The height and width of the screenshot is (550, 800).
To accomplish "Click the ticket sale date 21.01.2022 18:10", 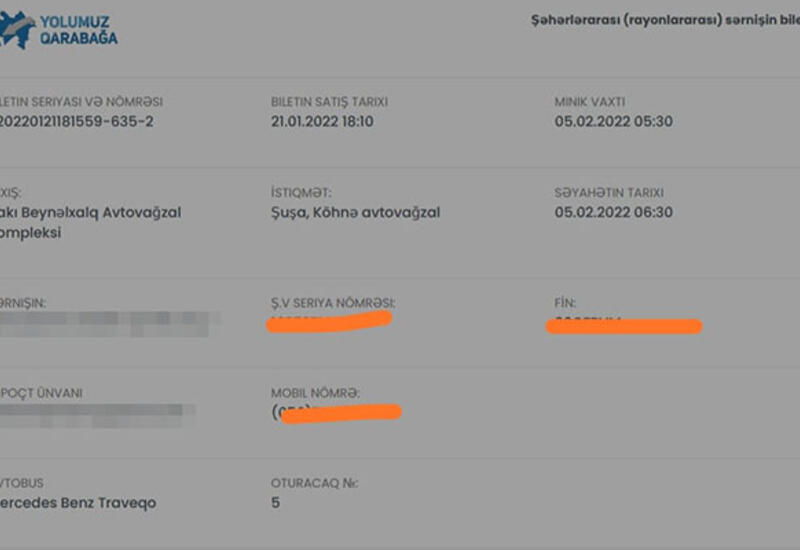I will pos(322,121).
